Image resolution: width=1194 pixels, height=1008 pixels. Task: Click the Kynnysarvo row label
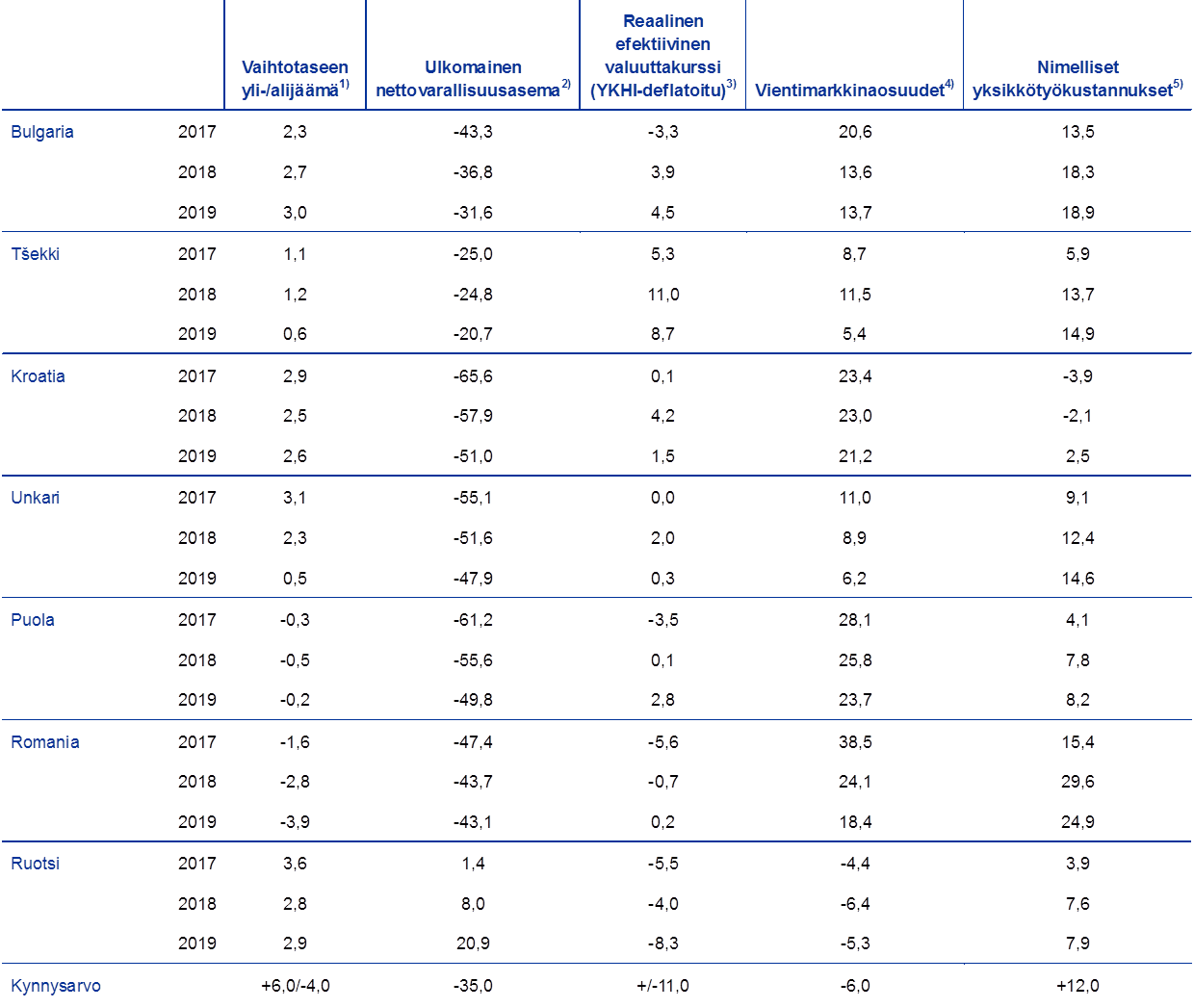(x=56, y=986)
